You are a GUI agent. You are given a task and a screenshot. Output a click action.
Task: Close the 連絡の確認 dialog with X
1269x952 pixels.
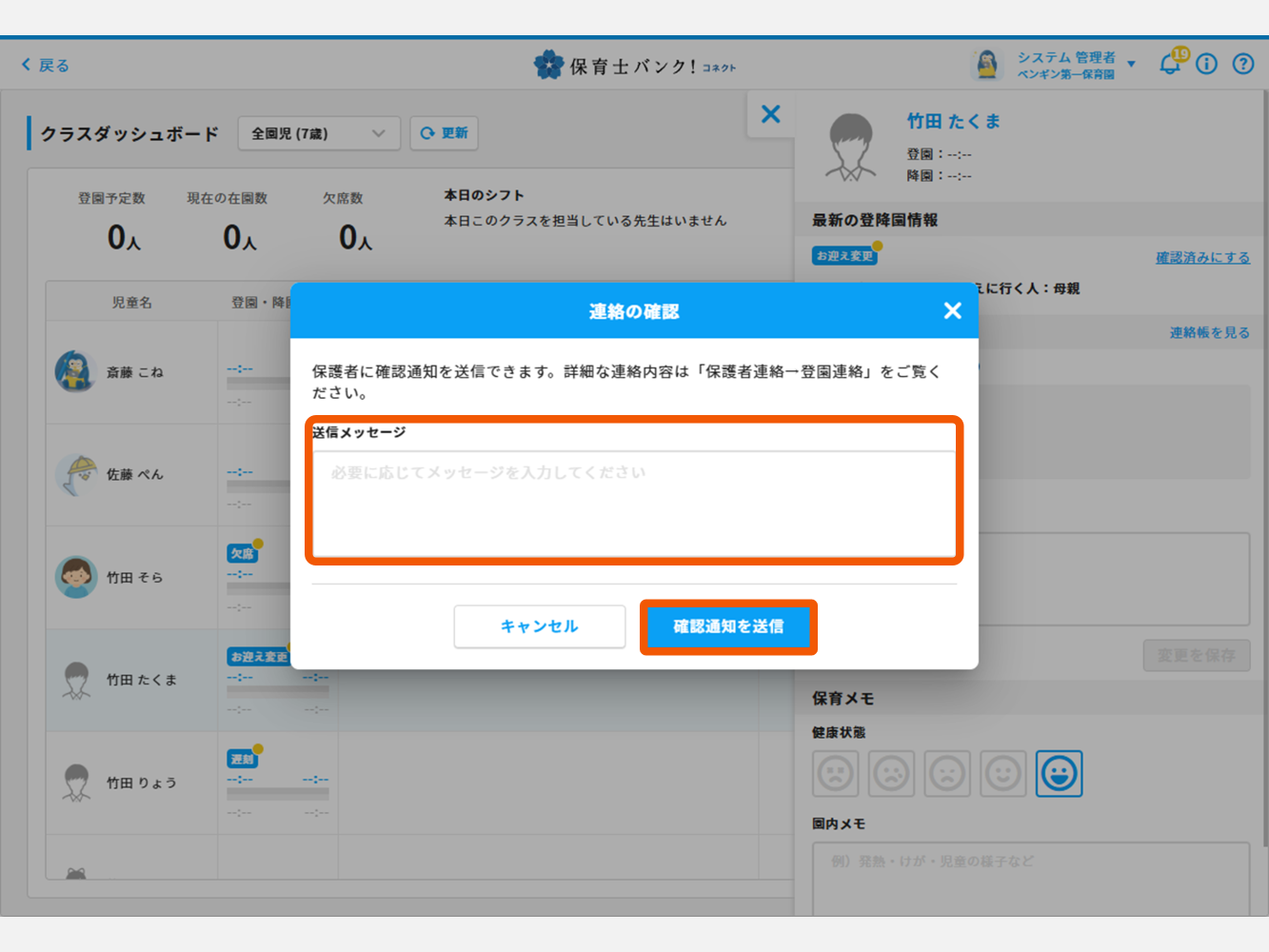pos(952,310)
